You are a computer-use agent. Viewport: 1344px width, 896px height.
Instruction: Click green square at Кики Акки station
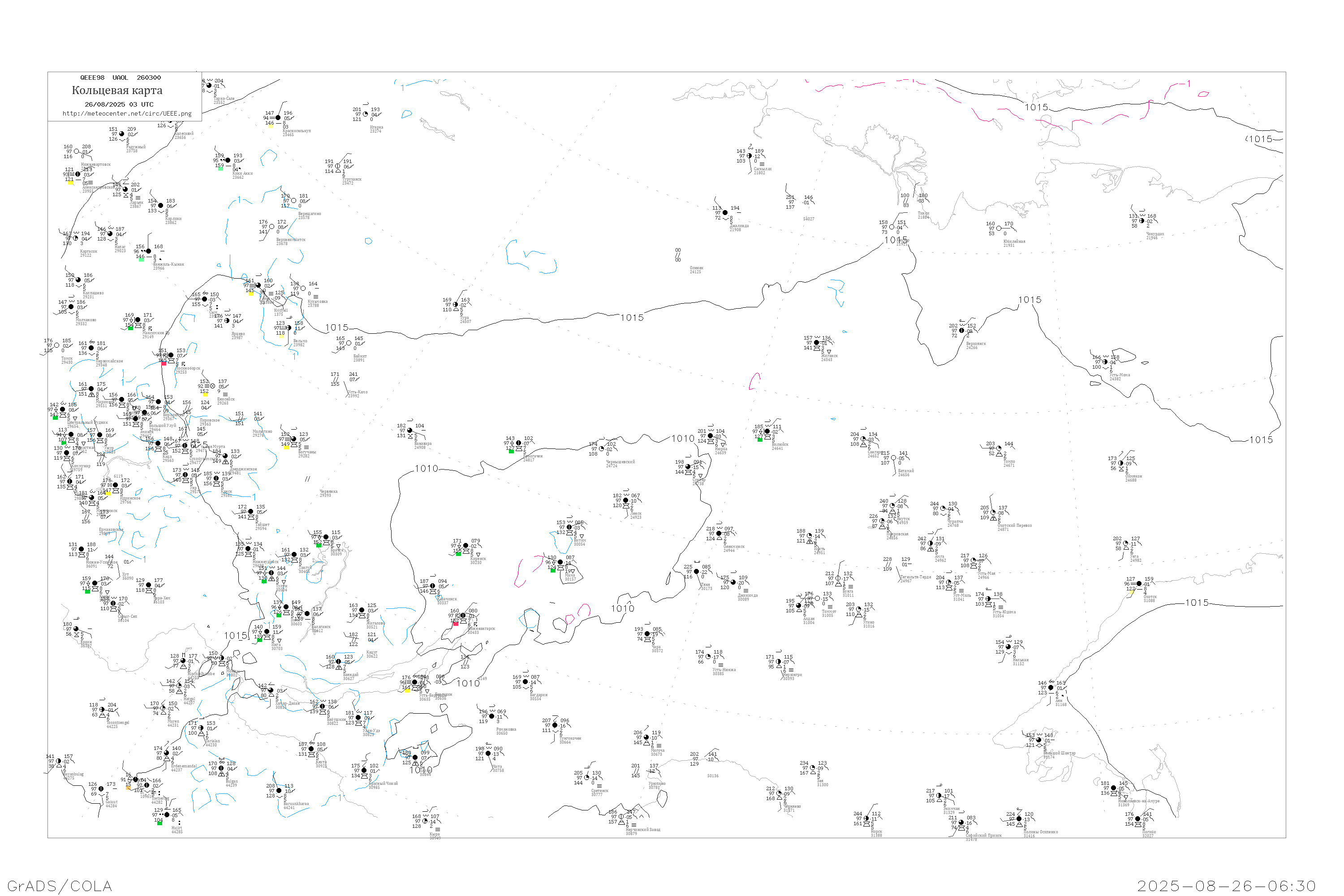pyautogui.click(x=220, y=168)
